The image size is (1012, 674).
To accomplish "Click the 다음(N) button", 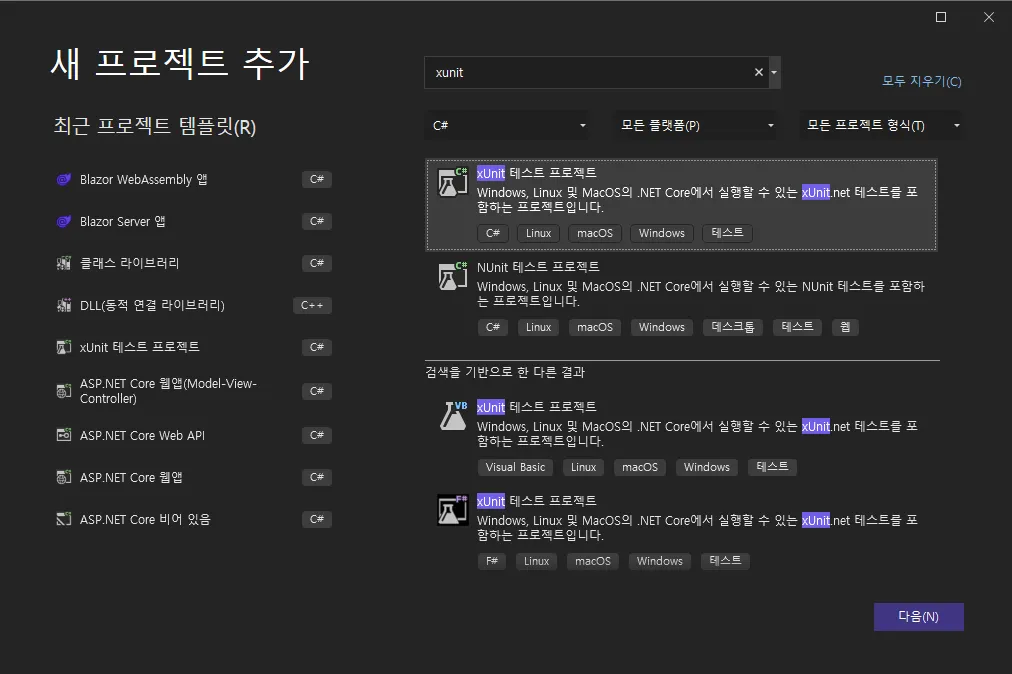I will point(918,617).
